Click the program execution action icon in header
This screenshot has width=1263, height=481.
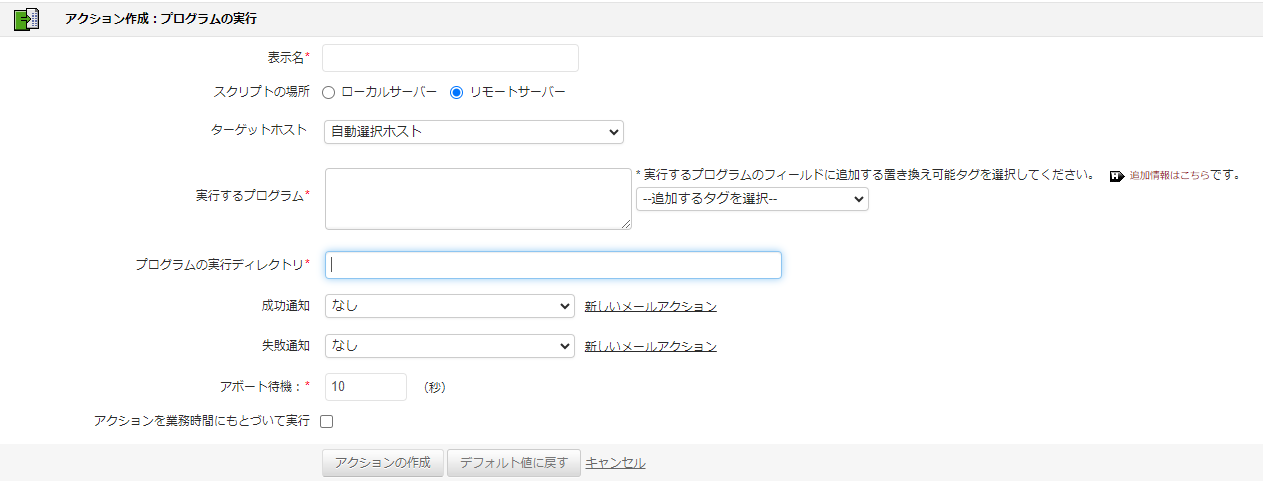(x=26, y=19)
